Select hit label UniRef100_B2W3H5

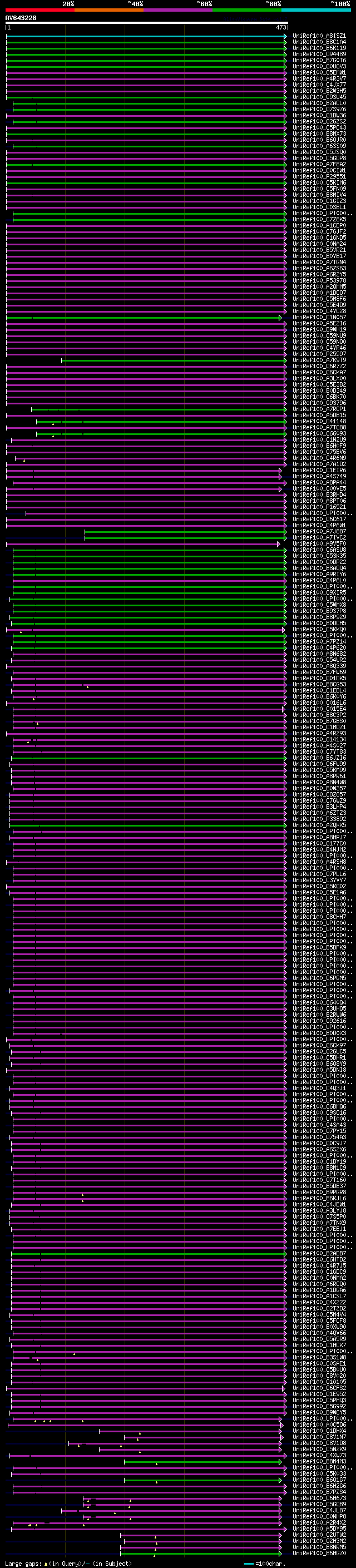click(319, 91)
